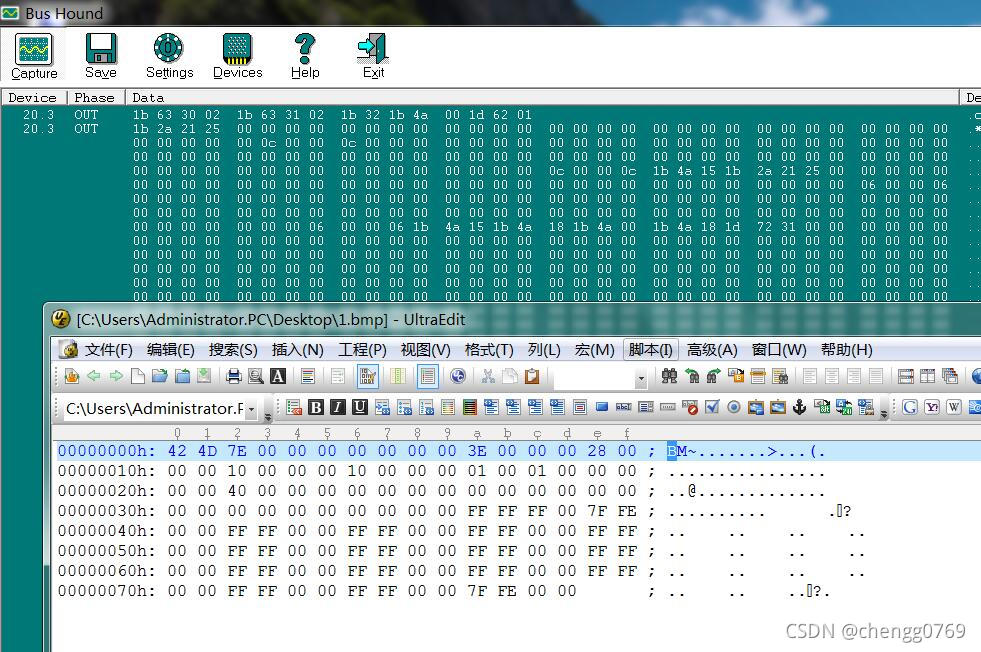This screenshot has height=652, width=981.
Task: Click the Capture button in Bus Hound
Action: point(34,56)
